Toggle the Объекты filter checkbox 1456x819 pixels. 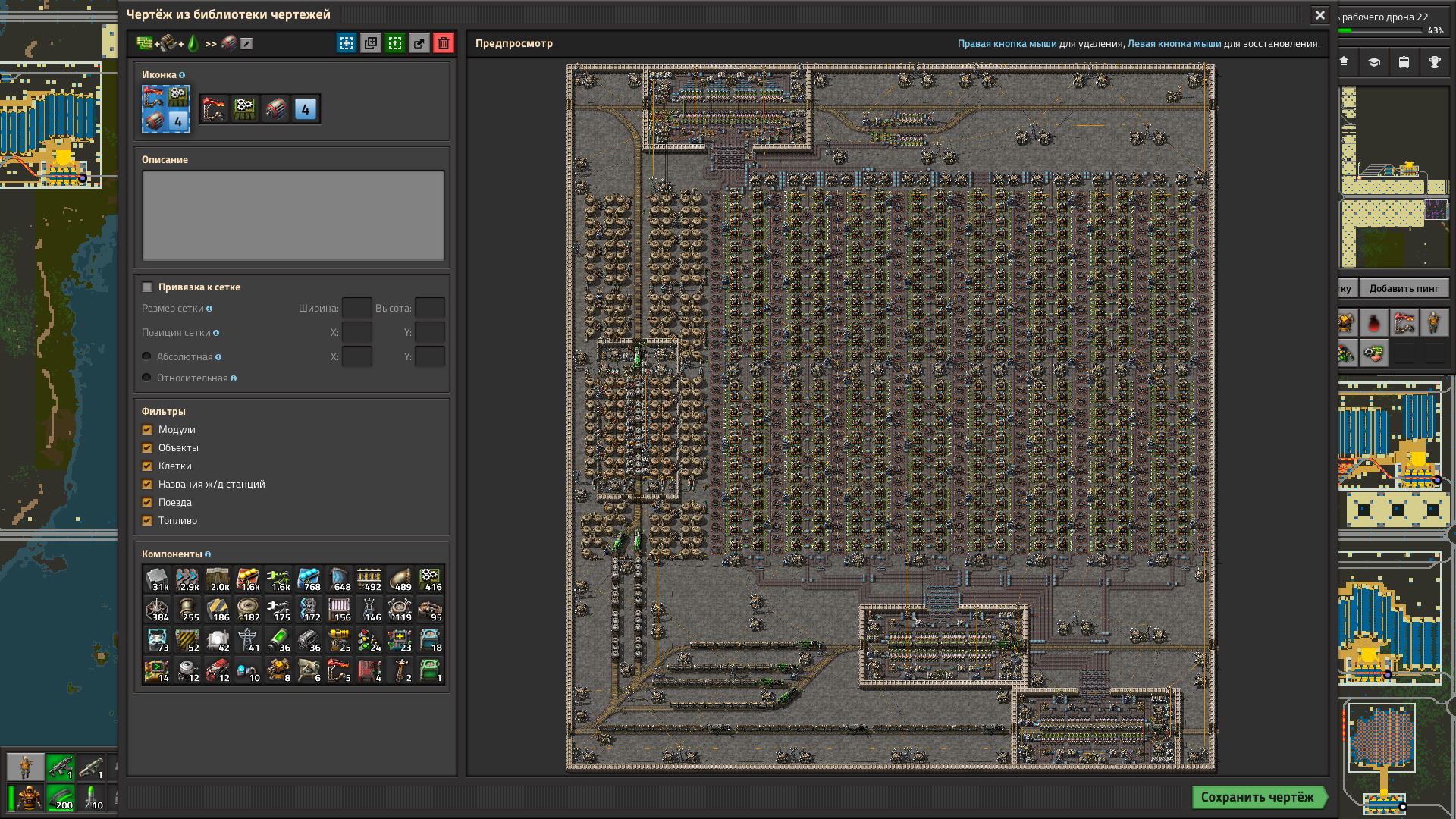tap(147, 448)
